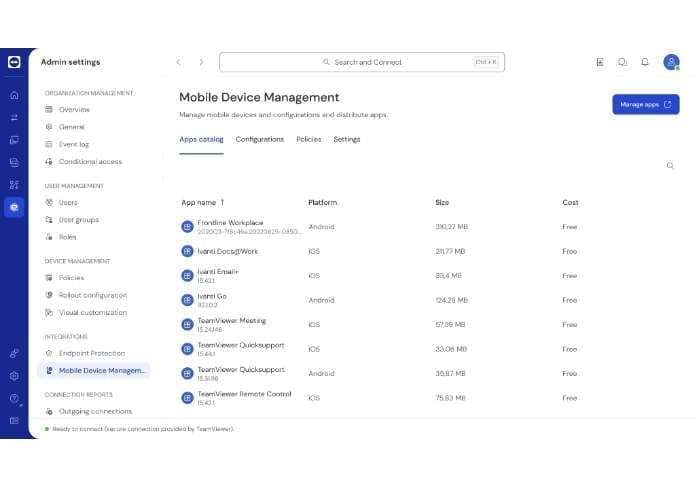696x487 pixels.
Task: Open the Settings tab
Action: click(347, 139)
